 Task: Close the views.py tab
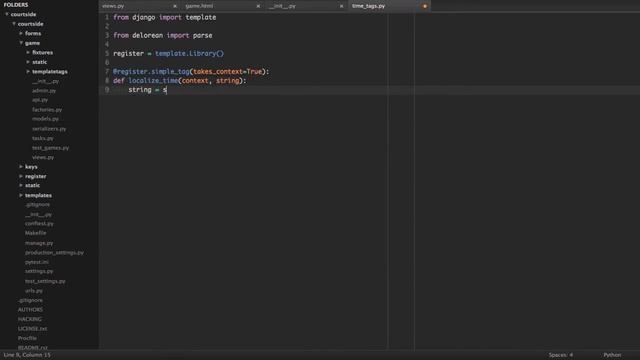point(175,6)
